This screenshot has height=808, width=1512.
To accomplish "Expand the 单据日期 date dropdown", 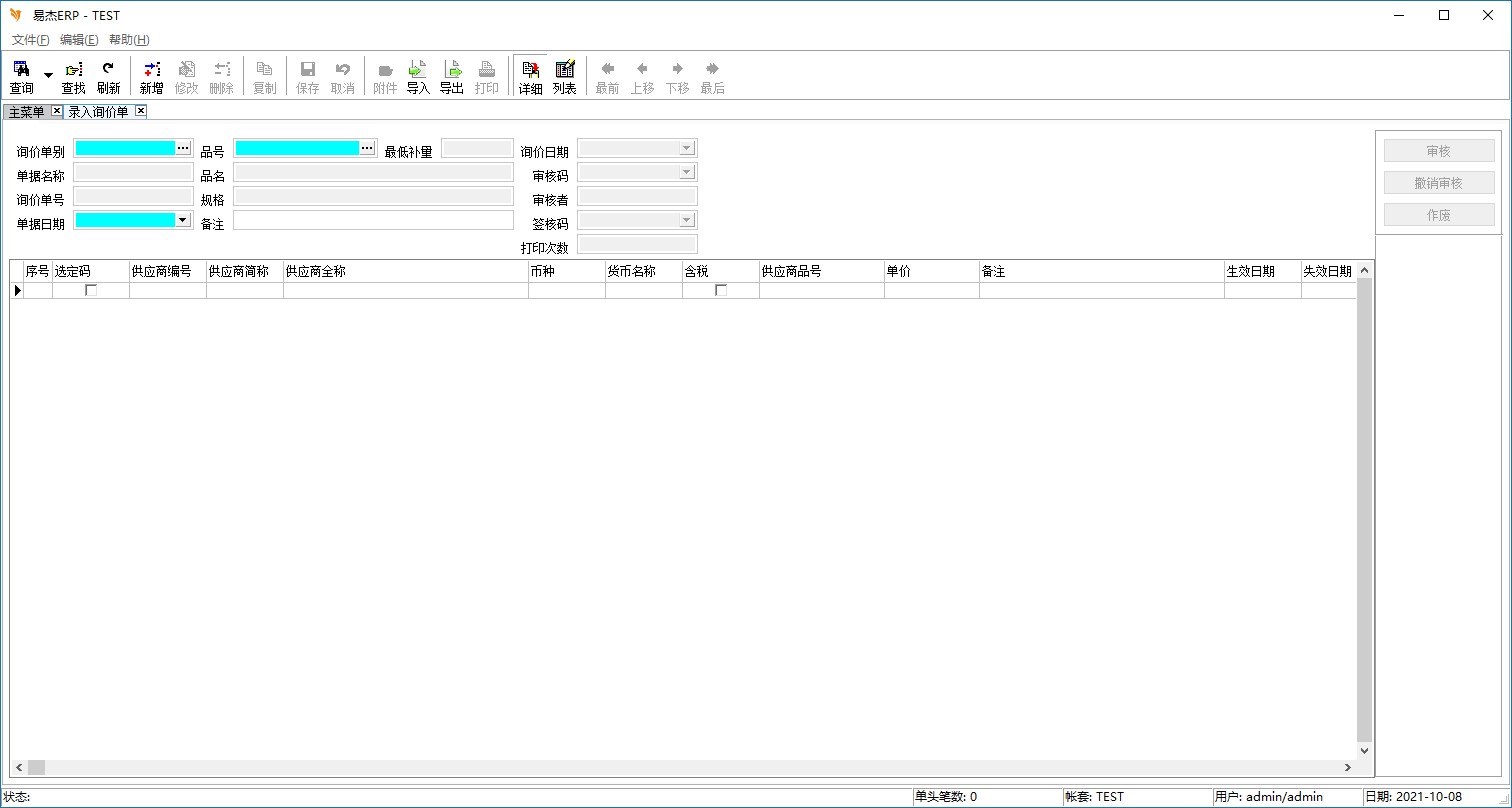I will click(183, 220).
